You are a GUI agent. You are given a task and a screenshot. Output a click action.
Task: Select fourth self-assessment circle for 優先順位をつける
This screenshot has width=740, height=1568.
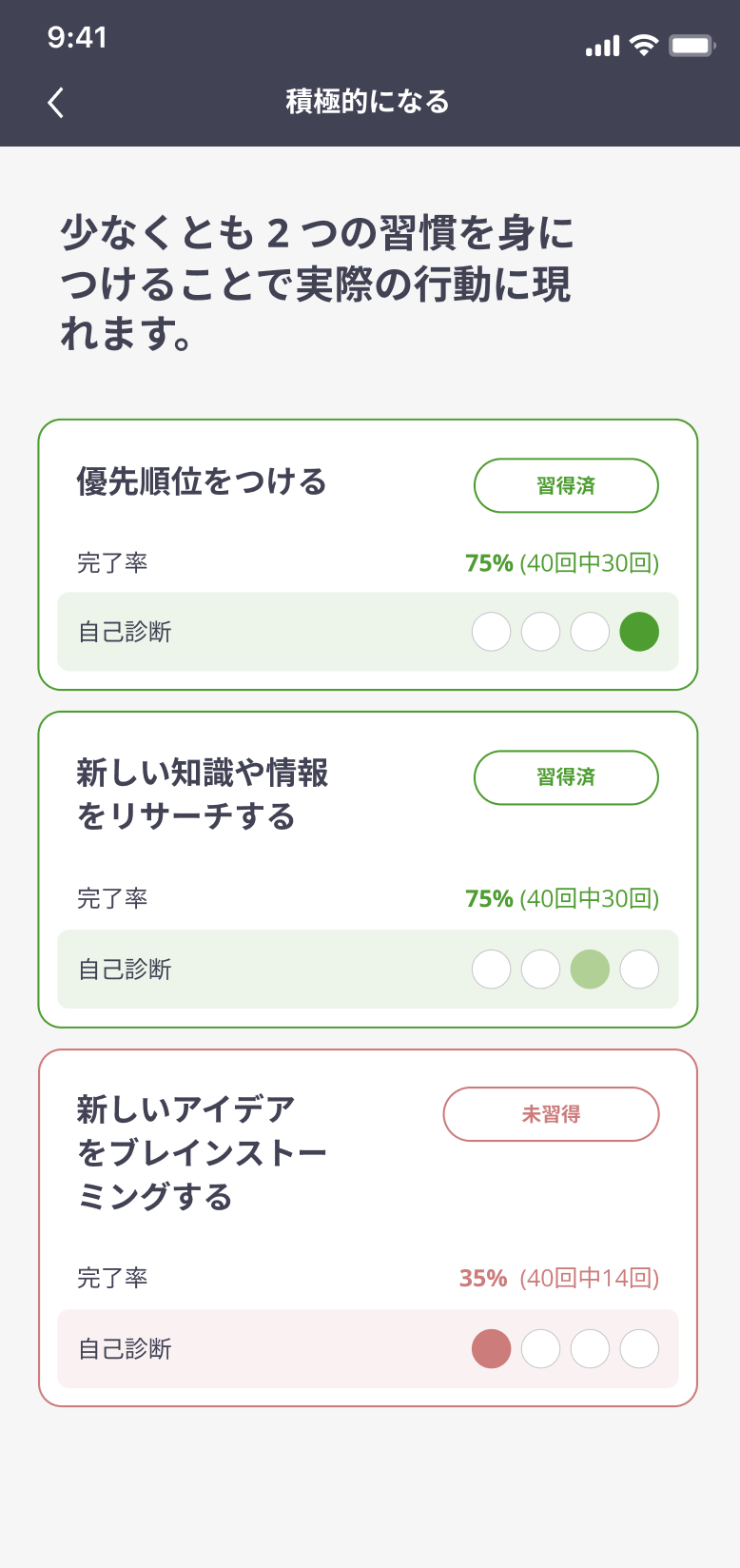[x=639, y=632]
